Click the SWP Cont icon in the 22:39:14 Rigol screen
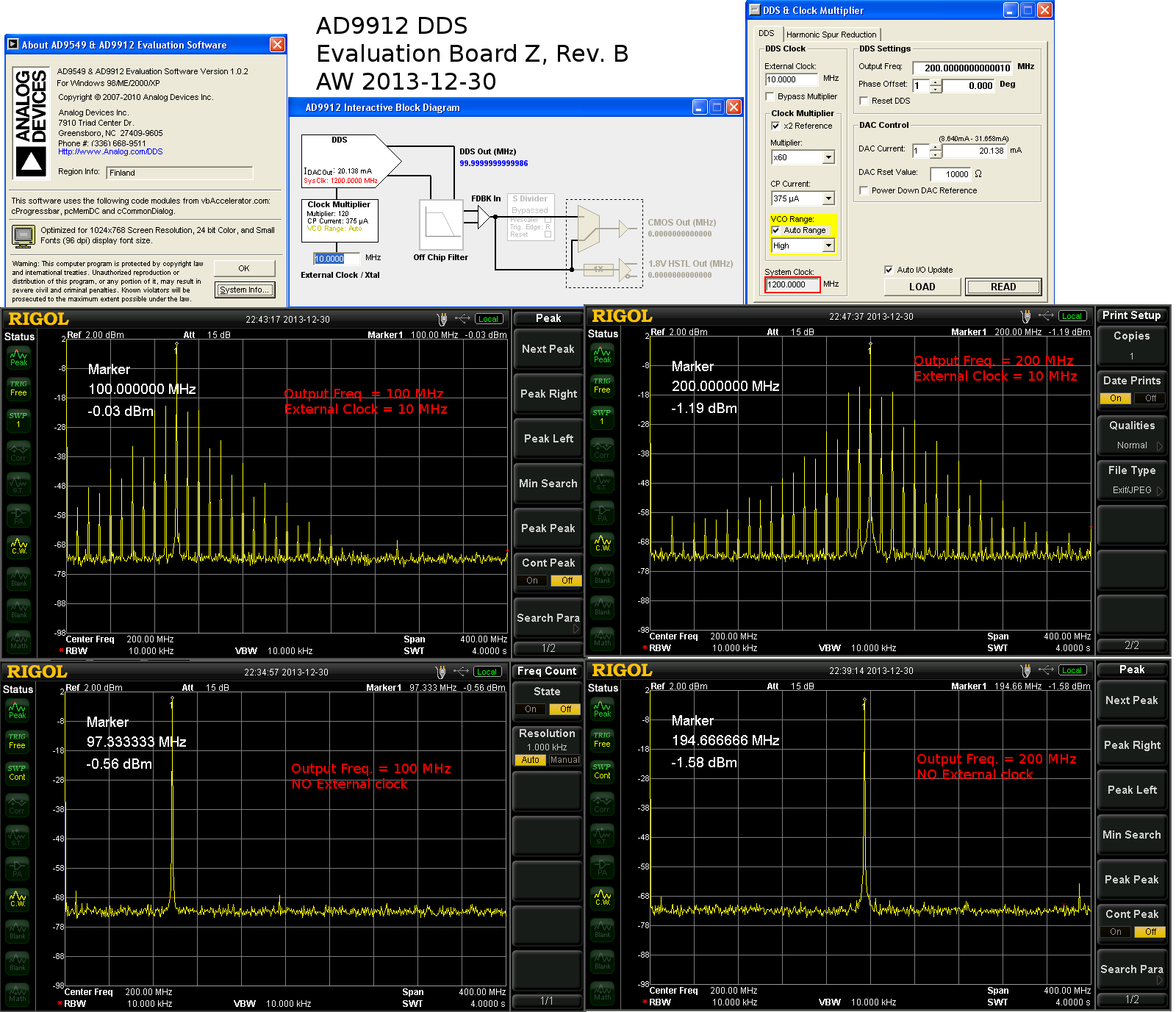The image size is (1176, 1012). click(x=602, y=772)
